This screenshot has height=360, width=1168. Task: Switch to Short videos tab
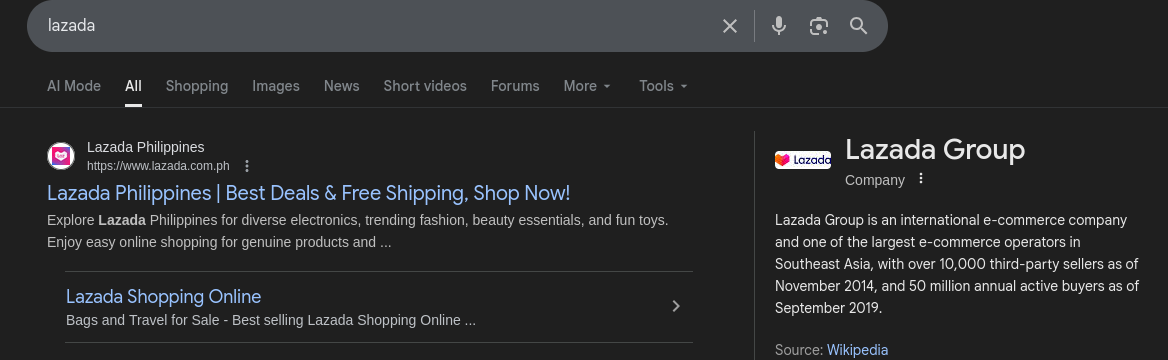[x=425, y=86]
